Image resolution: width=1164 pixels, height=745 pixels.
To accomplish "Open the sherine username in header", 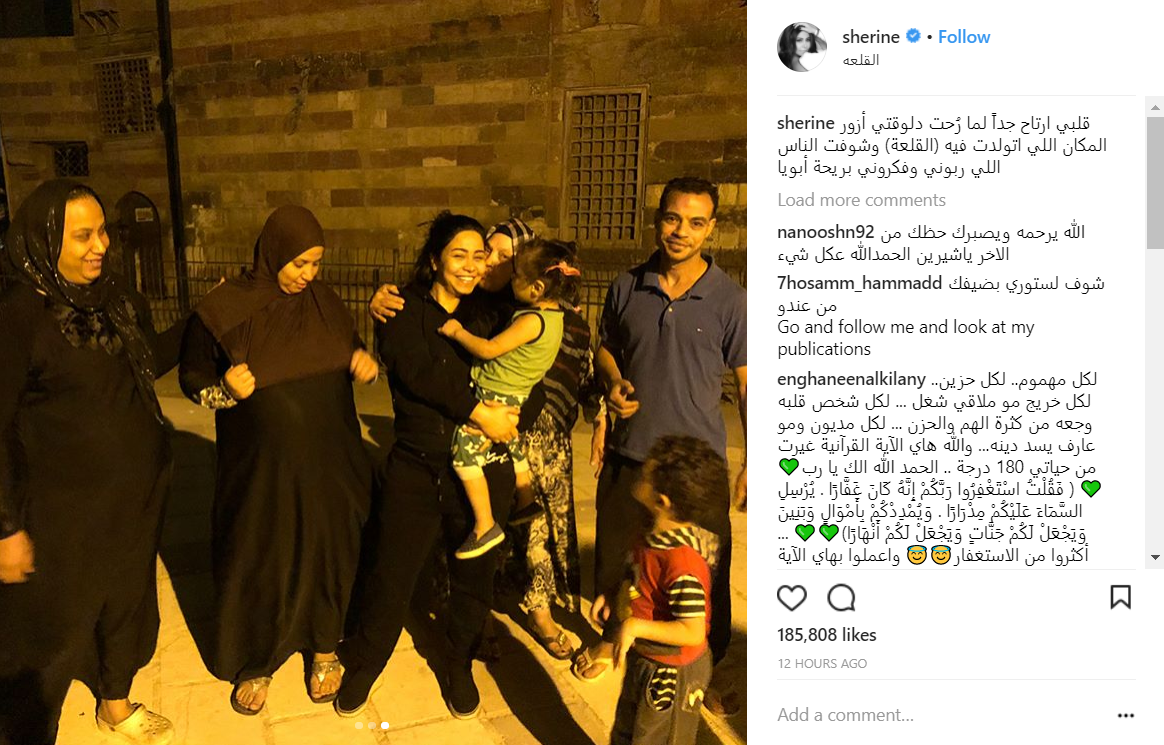I will click(871, 36).
